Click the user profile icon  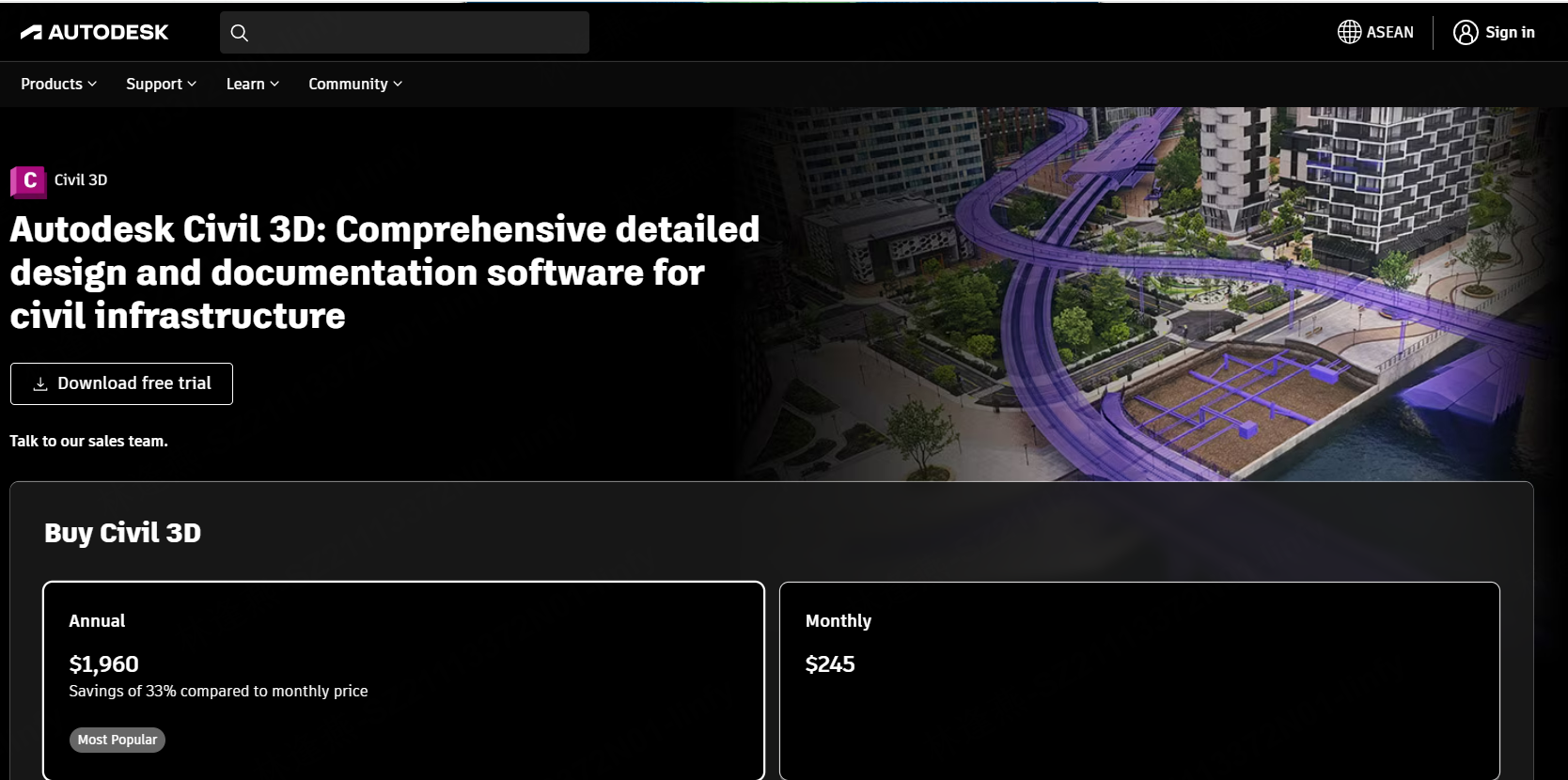(1465, 32)
